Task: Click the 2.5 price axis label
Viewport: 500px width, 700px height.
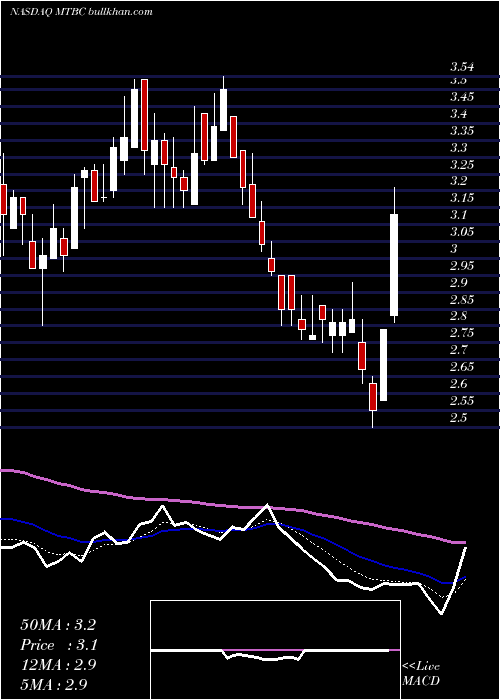Action: (458, 417)
